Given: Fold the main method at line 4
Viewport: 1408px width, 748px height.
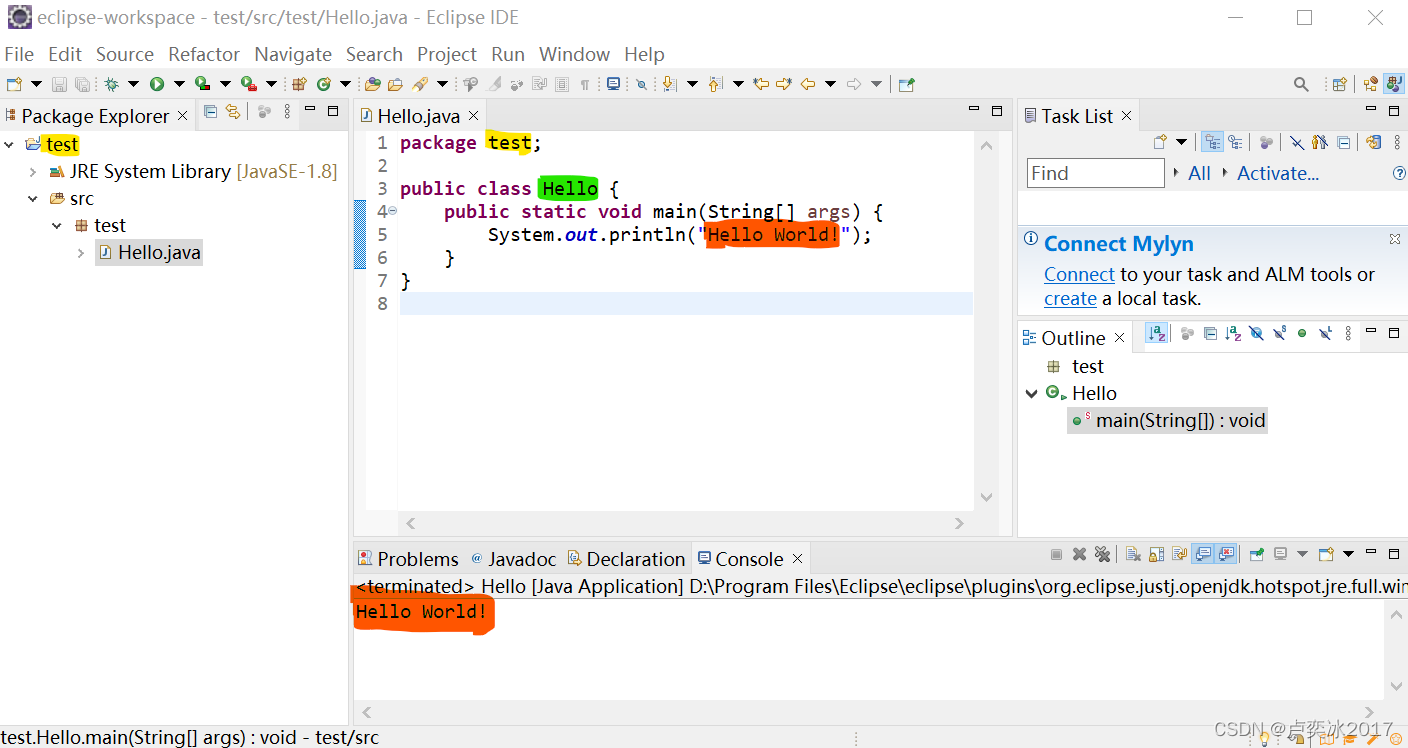Looking at the screenshot, I should coord(392,211).
